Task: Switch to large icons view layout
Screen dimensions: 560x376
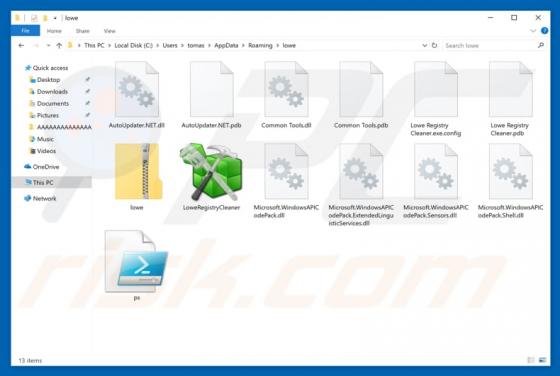Action: click(x=542, y=360)
